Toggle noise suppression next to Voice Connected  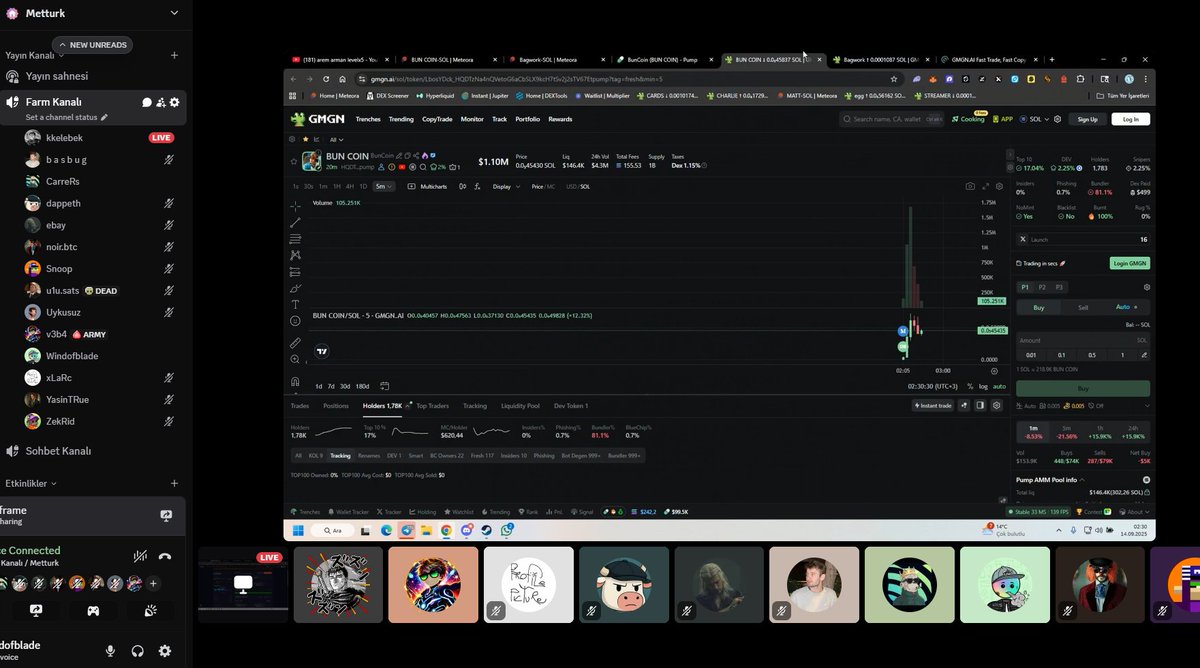(x=141, y=557)
